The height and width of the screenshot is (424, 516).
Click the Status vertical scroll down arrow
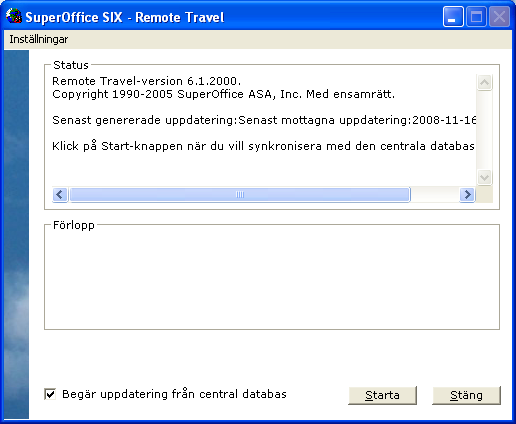tap(484, 177)
